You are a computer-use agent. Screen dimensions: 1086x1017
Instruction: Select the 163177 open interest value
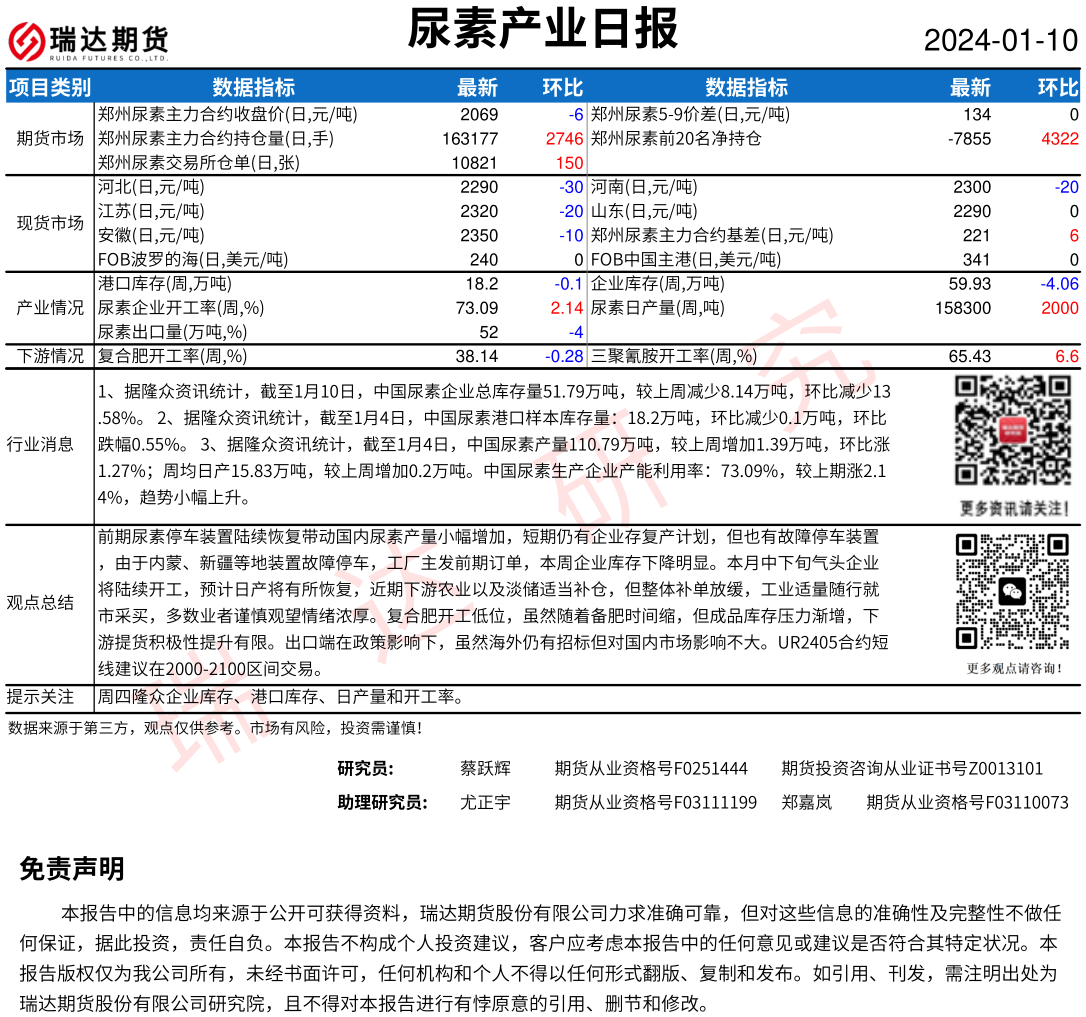pyautogui.click(x=469, y=139)
